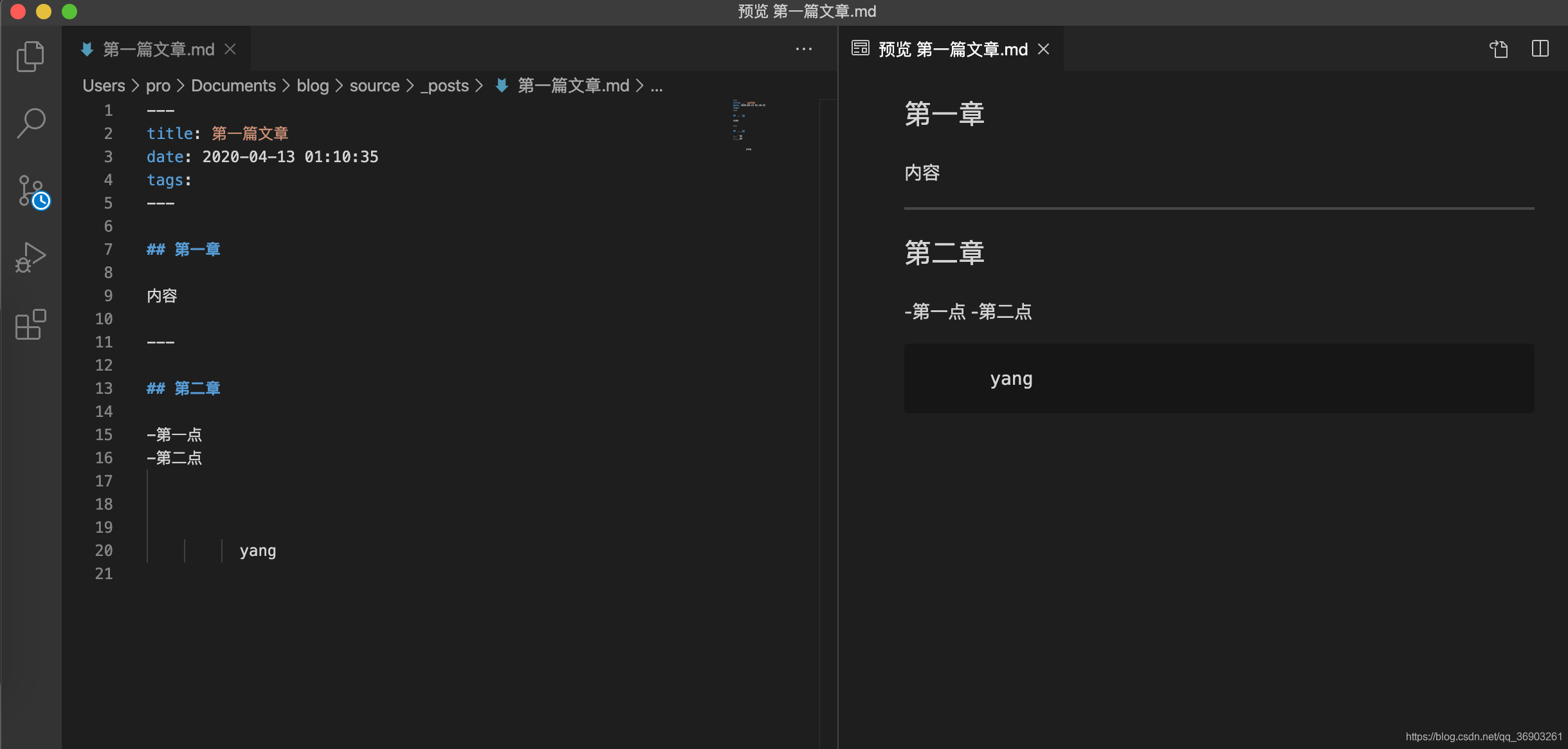1568x749 pixels.
Task: Click the markdown file icon in breadcrumb
Action: tap(502, 86)
